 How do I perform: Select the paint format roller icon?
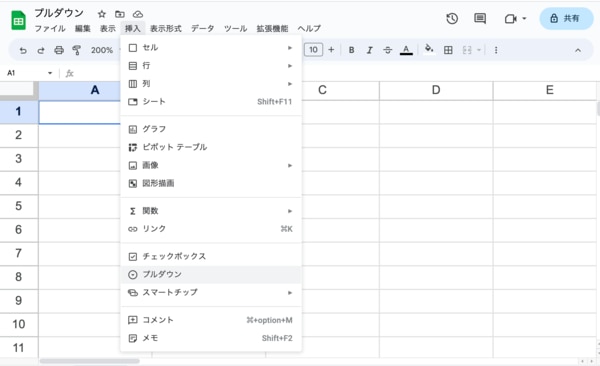(77, 50)
